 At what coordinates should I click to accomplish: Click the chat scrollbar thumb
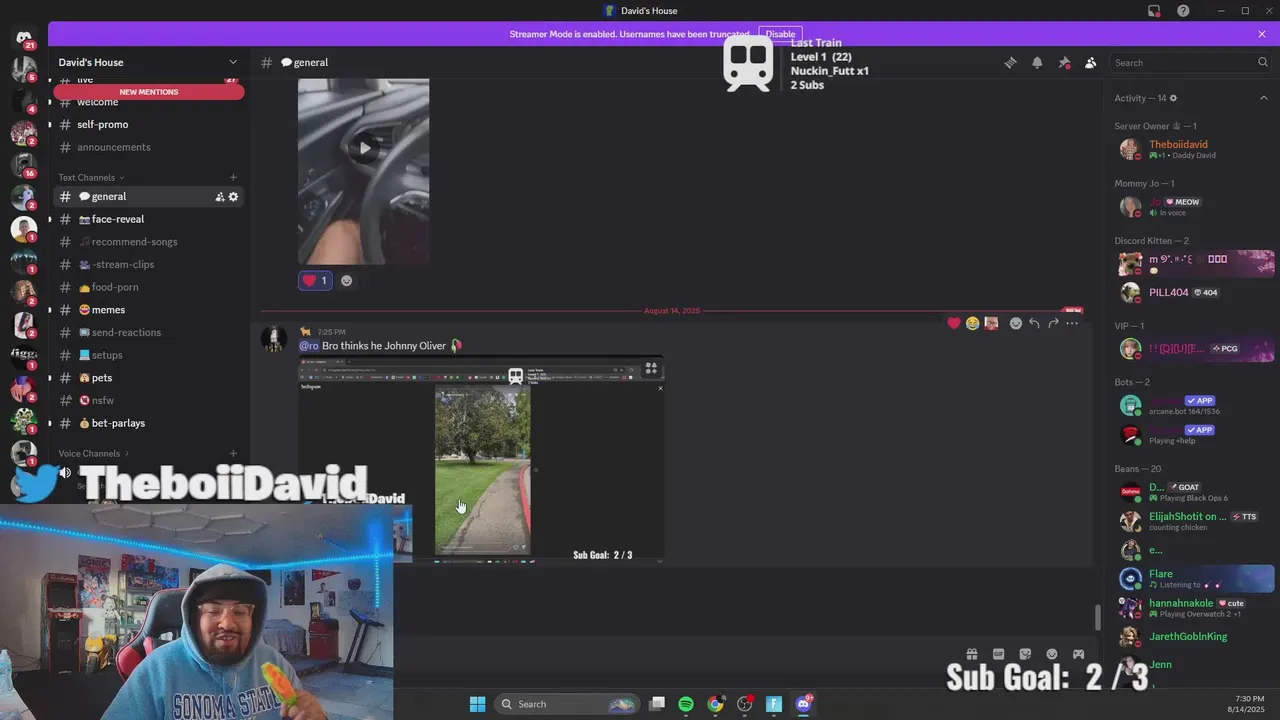point(1098,617)
